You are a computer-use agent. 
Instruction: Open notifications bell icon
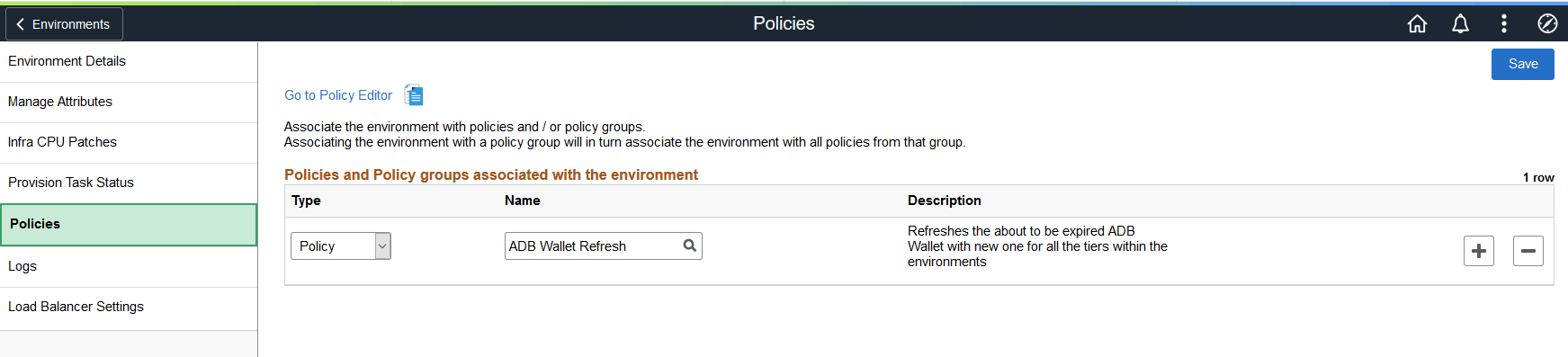1460,24
